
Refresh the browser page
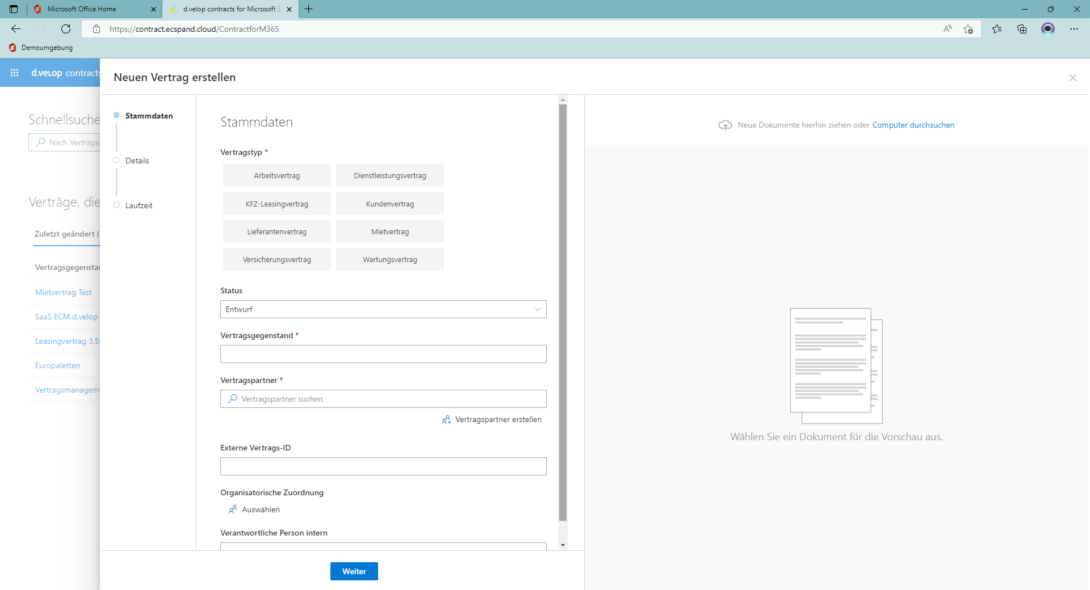[x=67, y=29]
